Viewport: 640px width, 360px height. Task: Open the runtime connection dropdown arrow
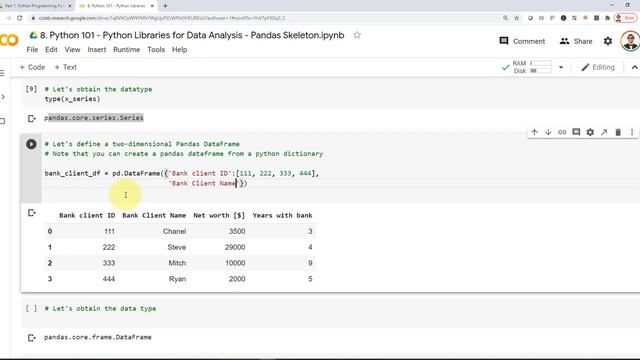pyautogui.click(x=561, y=67)
